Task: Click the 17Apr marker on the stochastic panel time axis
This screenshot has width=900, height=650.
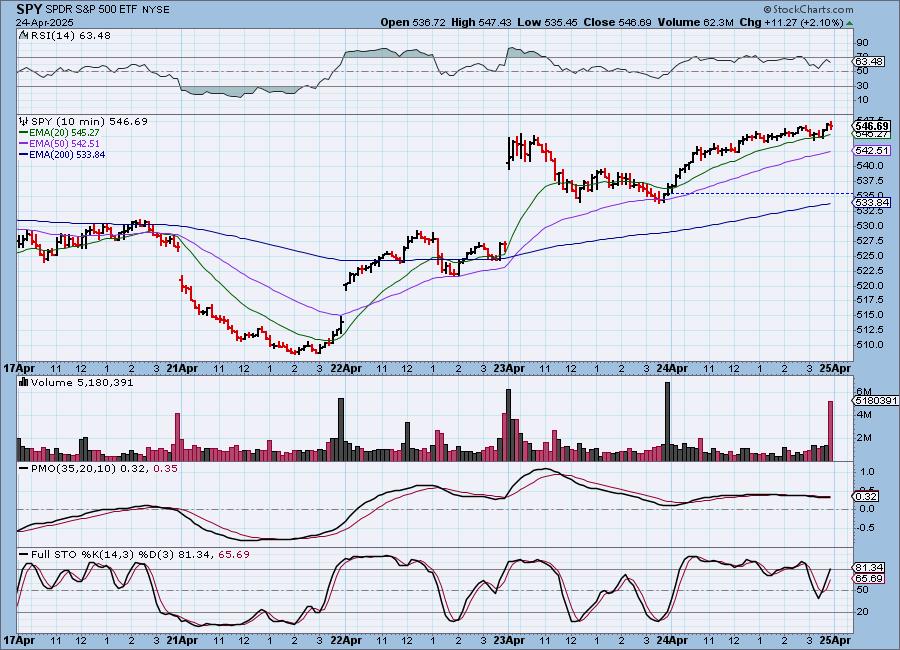Action: pyautogui.click(x=18, y=640)
